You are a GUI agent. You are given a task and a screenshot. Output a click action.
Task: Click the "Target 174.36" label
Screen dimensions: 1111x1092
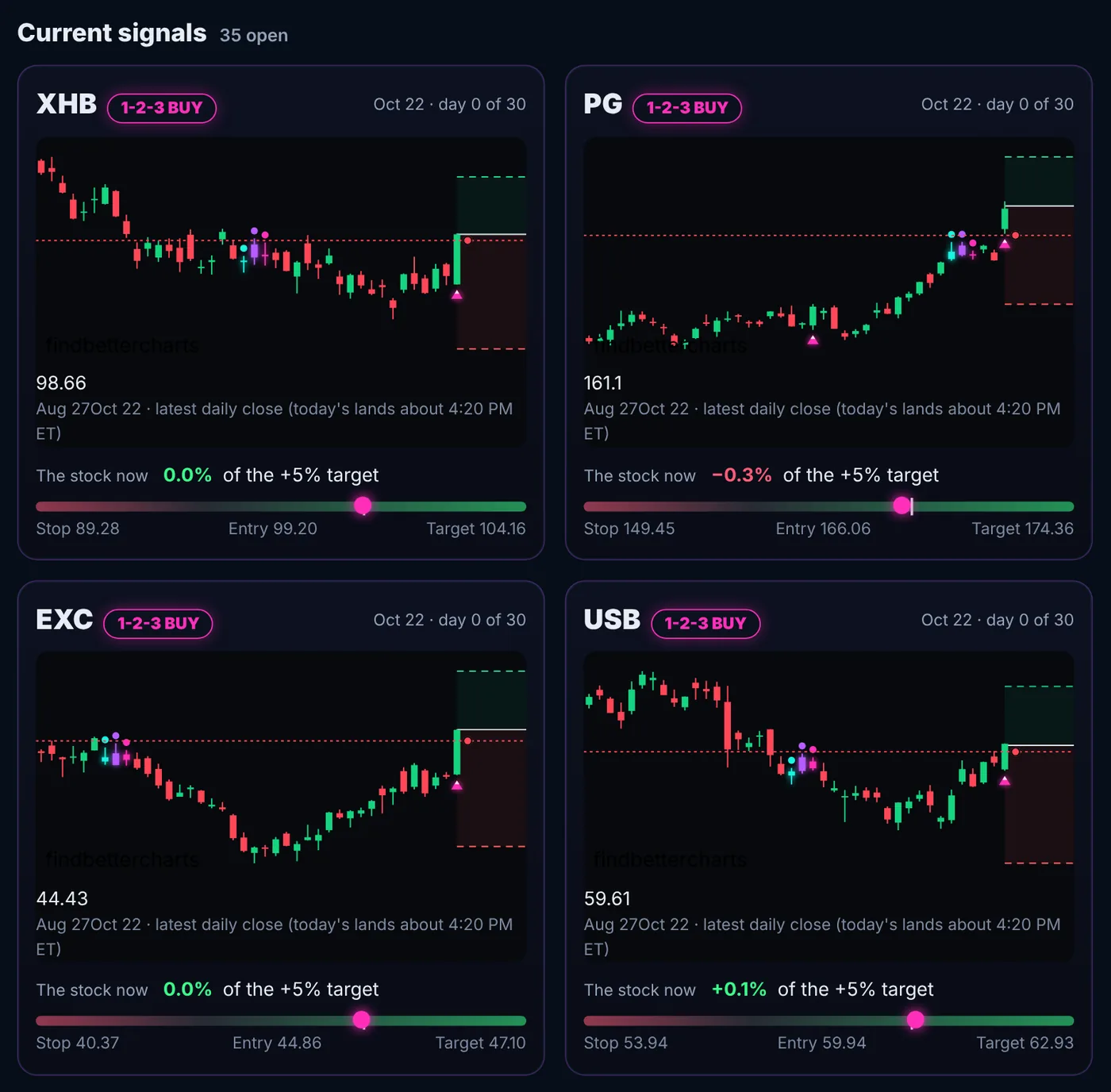[1023, 529]
